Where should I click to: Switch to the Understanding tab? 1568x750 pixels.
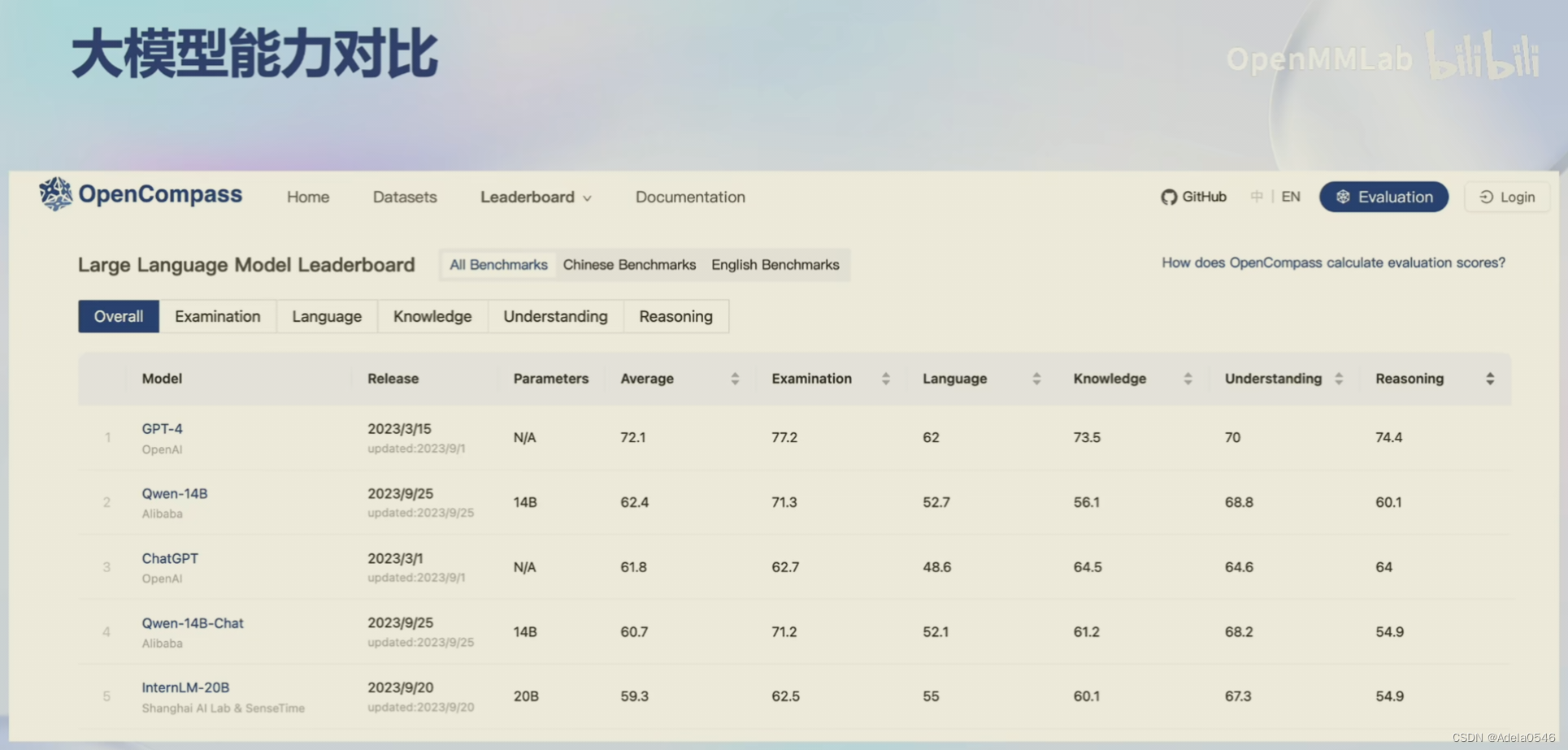point(555,317)
